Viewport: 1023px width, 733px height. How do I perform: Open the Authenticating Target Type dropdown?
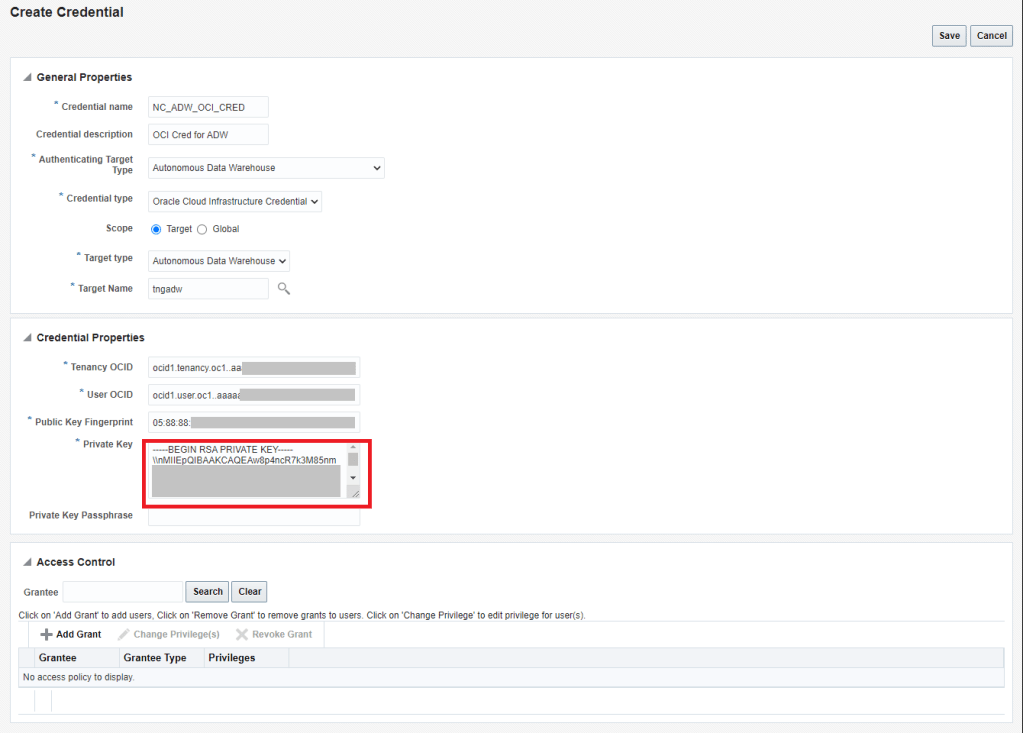[x=266, y=168]
